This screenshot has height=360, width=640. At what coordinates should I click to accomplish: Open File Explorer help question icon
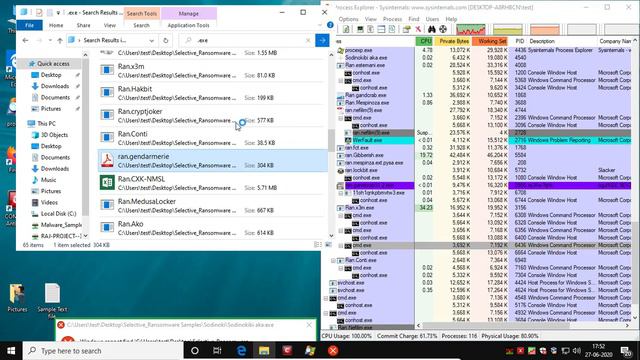(x=330, y=25)
